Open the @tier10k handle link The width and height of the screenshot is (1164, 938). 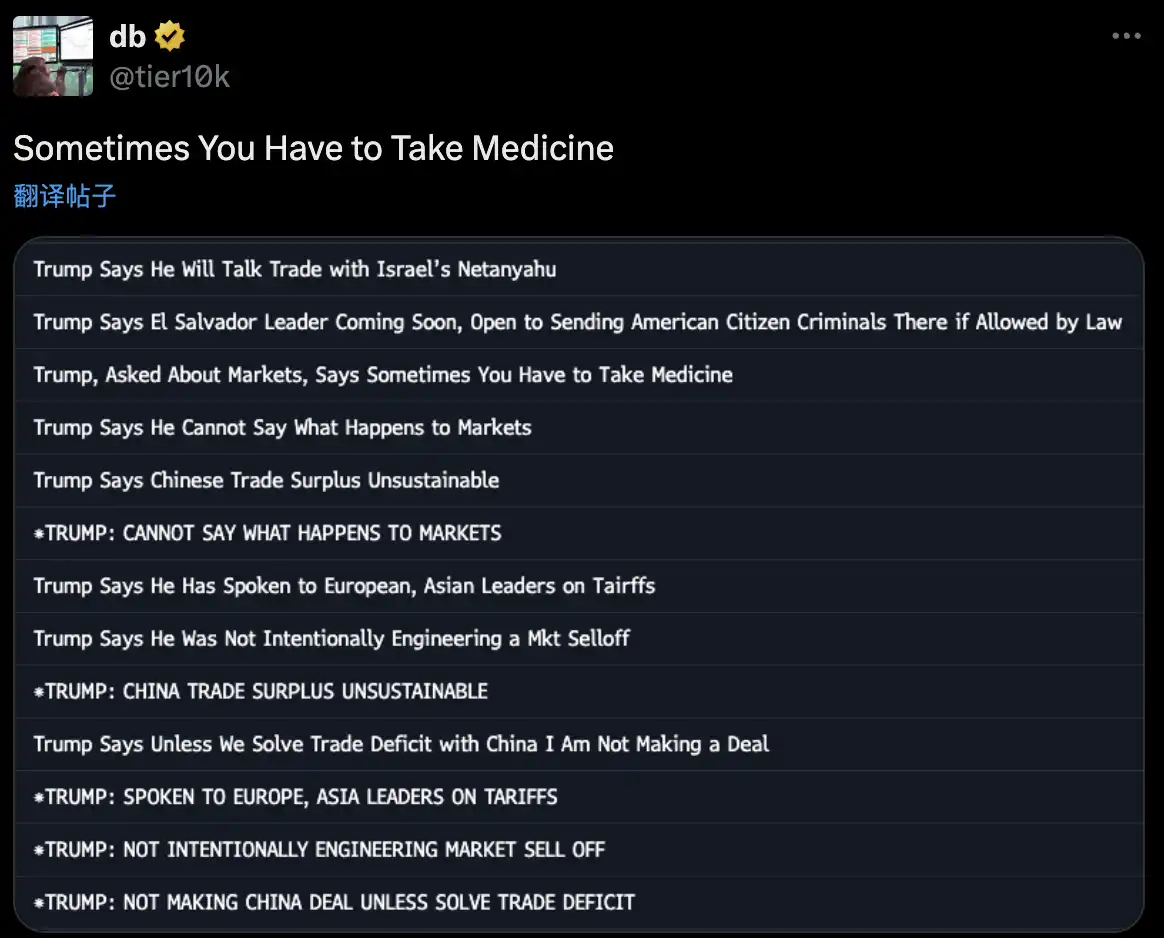pos(169,77)
